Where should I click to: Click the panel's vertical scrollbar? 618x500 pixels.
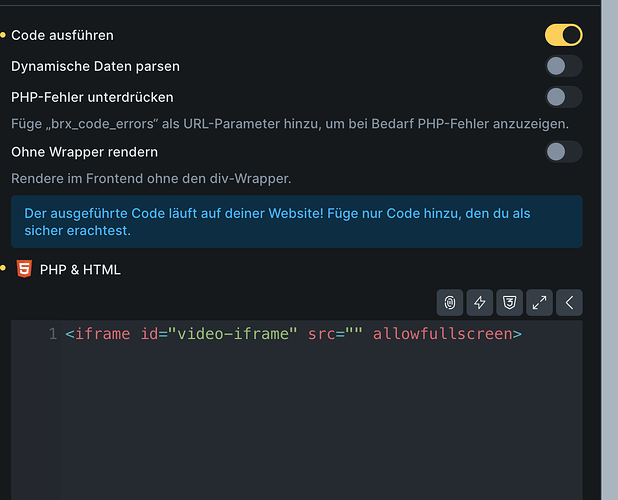(x=609, y=250)
